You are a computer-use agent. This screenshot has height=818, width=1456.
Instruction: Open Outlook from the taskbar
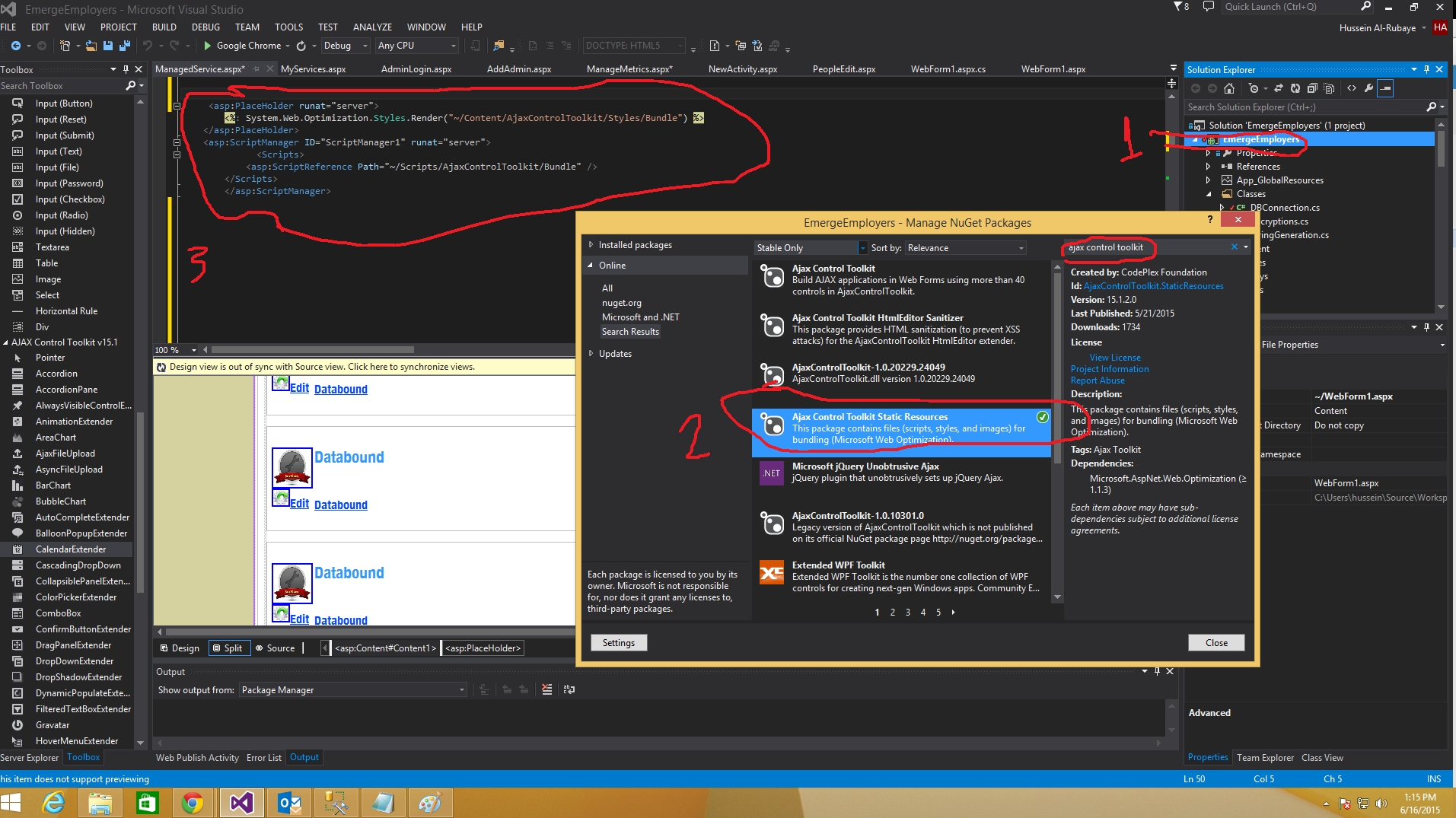289,804
